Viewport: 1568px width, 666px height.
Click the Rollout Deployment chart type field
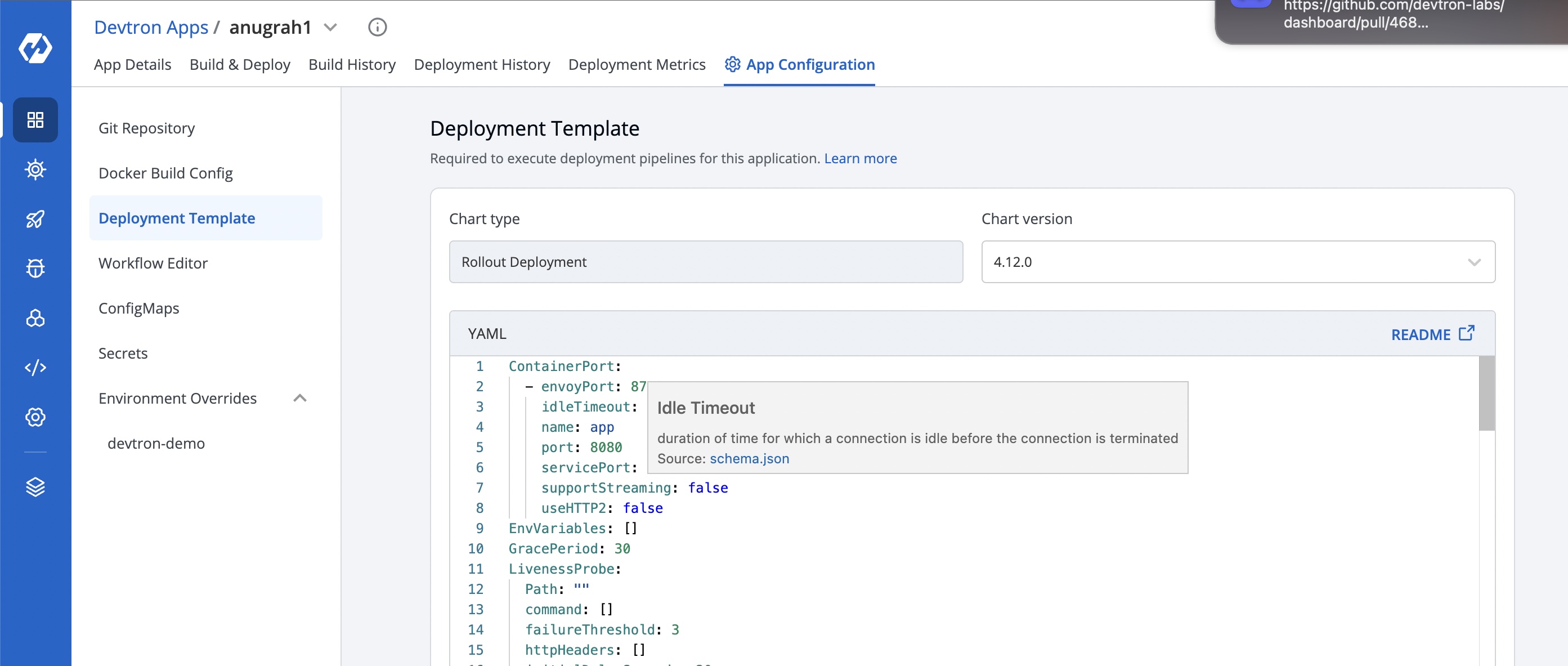[705, 262]
